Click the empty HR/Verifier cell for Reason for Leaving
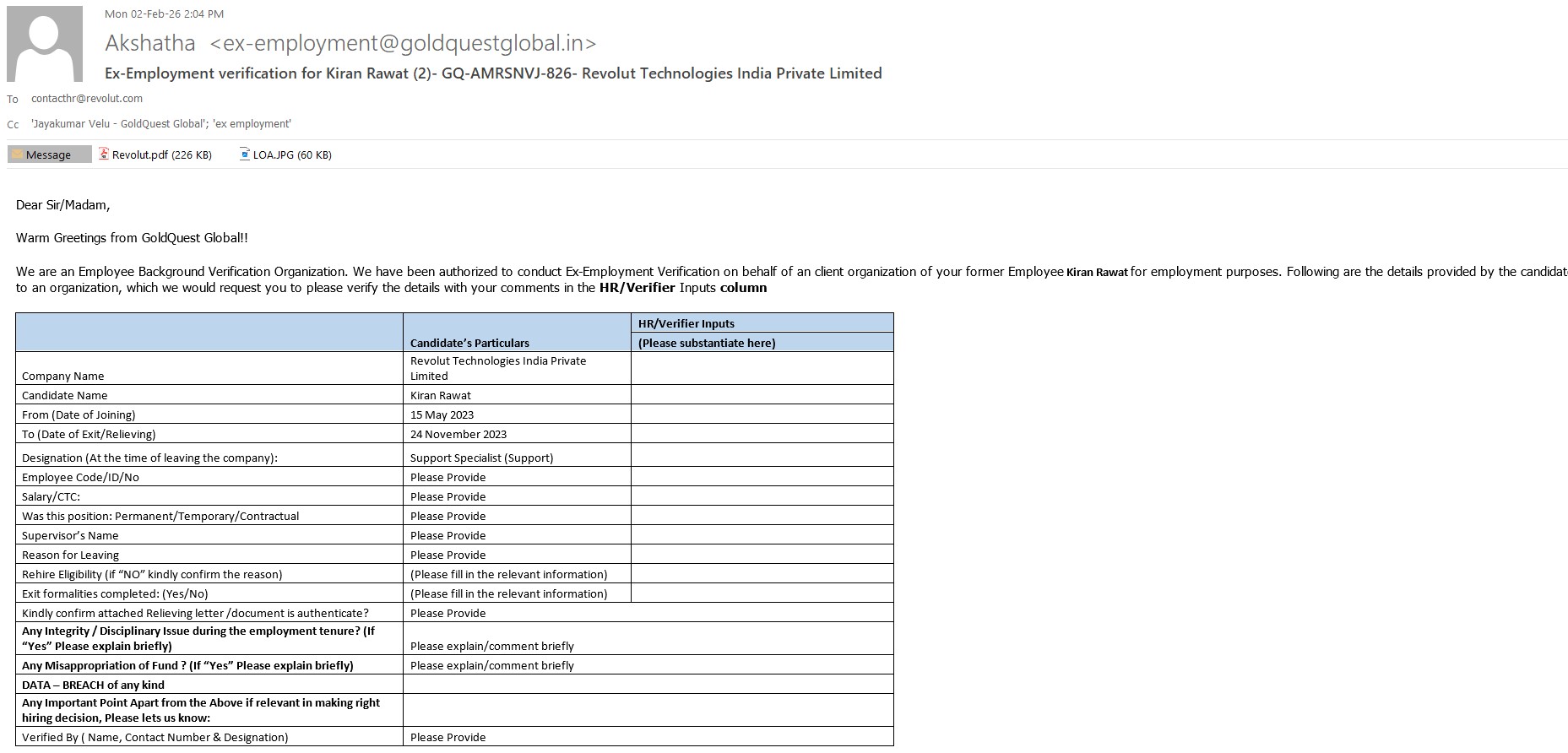The height and width of the screenshot is (753, 1568). coord(762,555)
